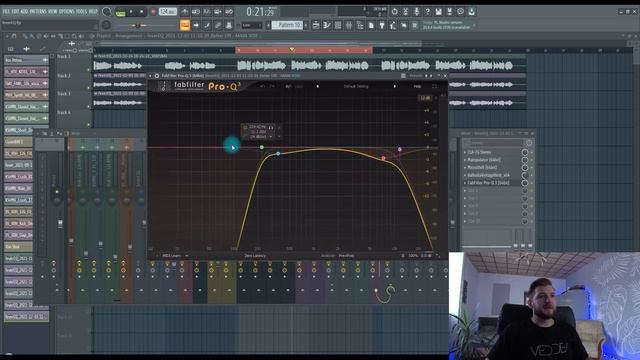Click Pro-Q Help button

[x=417, y=87]
